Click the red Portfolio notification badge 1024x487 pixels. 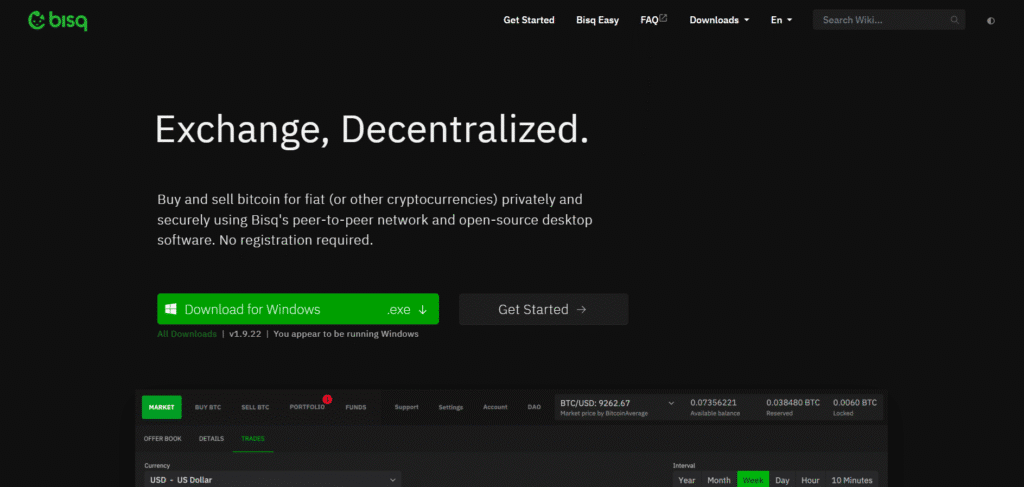[327, 399]
